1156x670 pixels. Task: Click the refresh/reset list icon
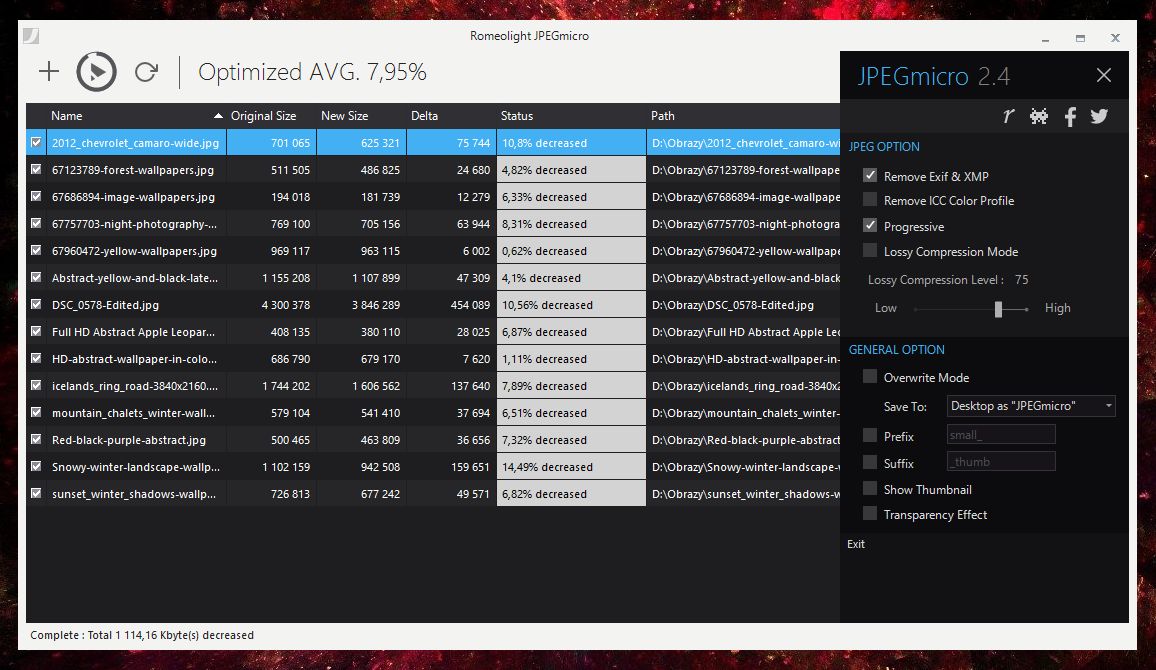click(x=146, y=71)
